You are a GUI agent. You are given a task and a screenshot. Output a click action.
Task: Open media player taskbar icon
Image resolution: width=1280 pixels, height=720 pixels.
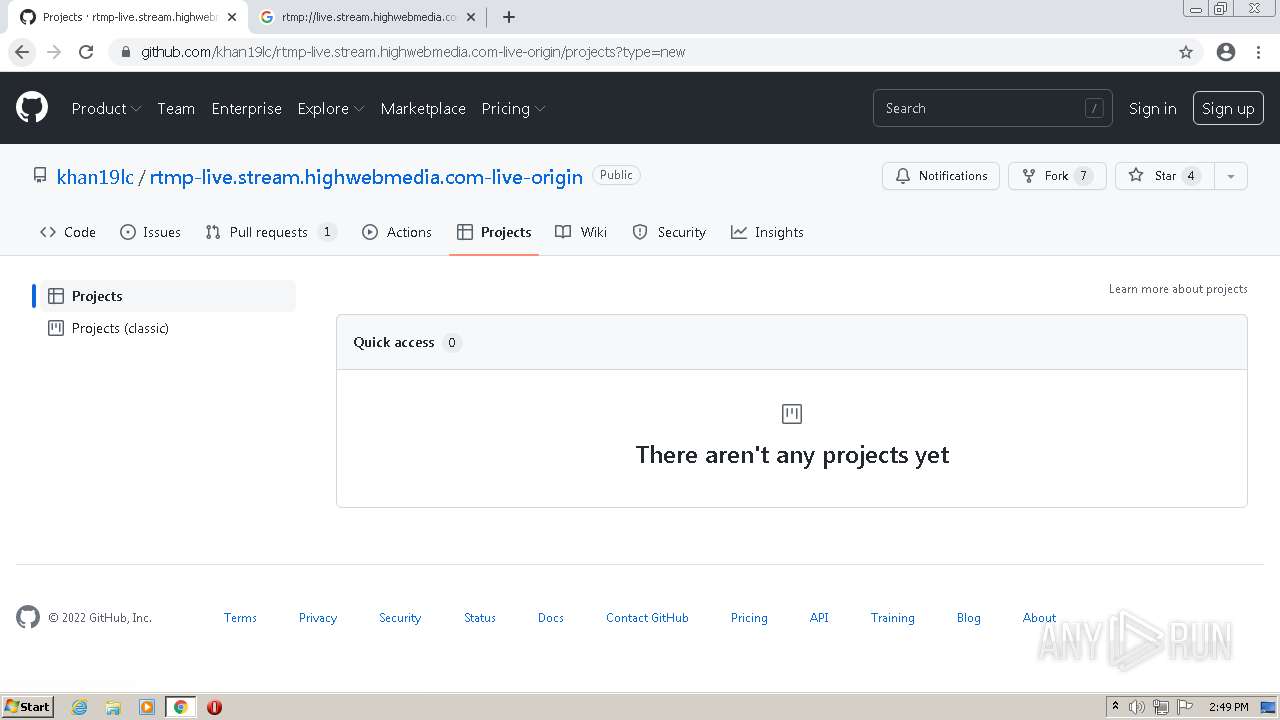pyautogui.click(x=147, y=707)
